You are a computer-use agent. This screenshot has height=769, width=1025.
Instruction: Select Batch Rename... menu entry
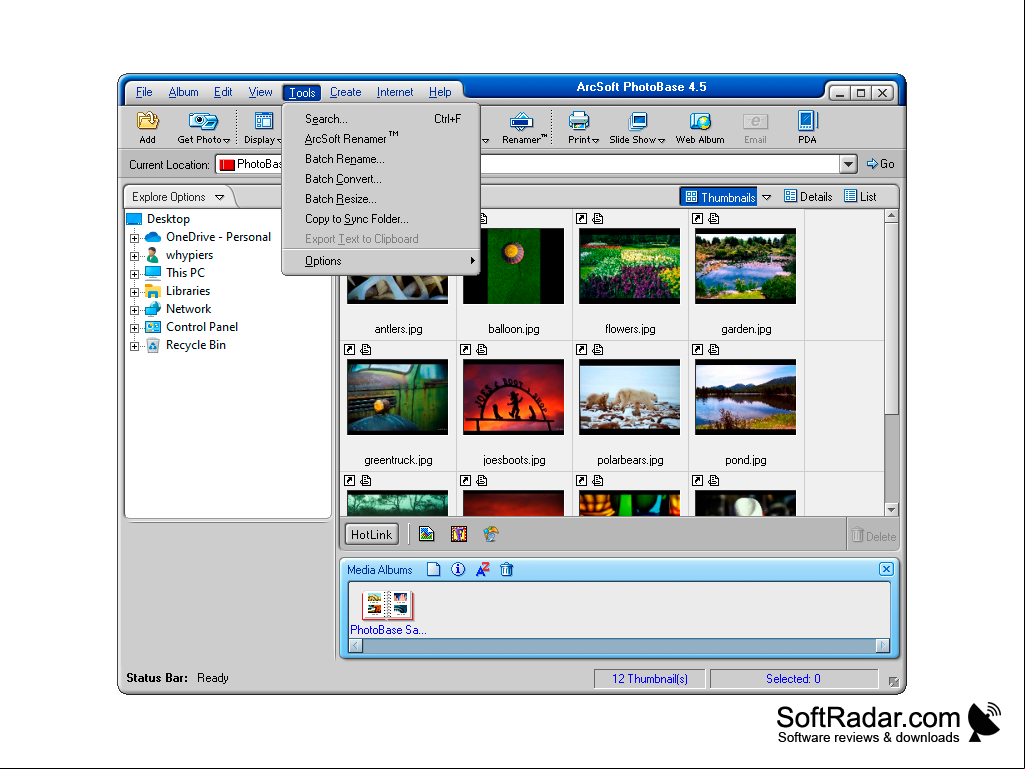[x=381, y=159]
